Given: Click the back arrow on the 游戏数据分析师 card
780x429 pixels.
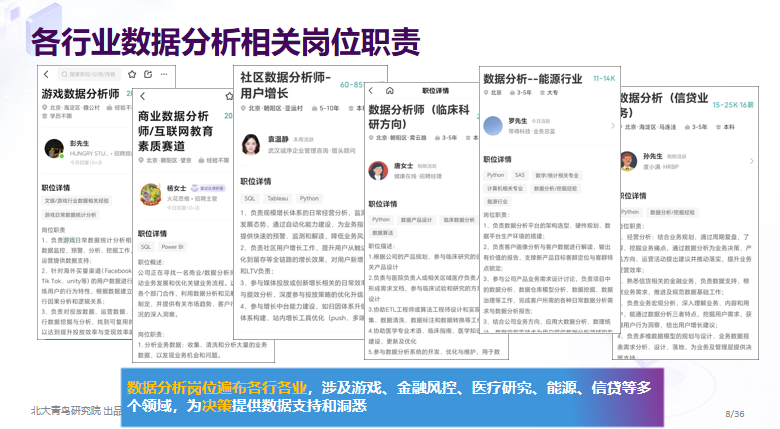Looking at the screenshot, I should 46,74.
